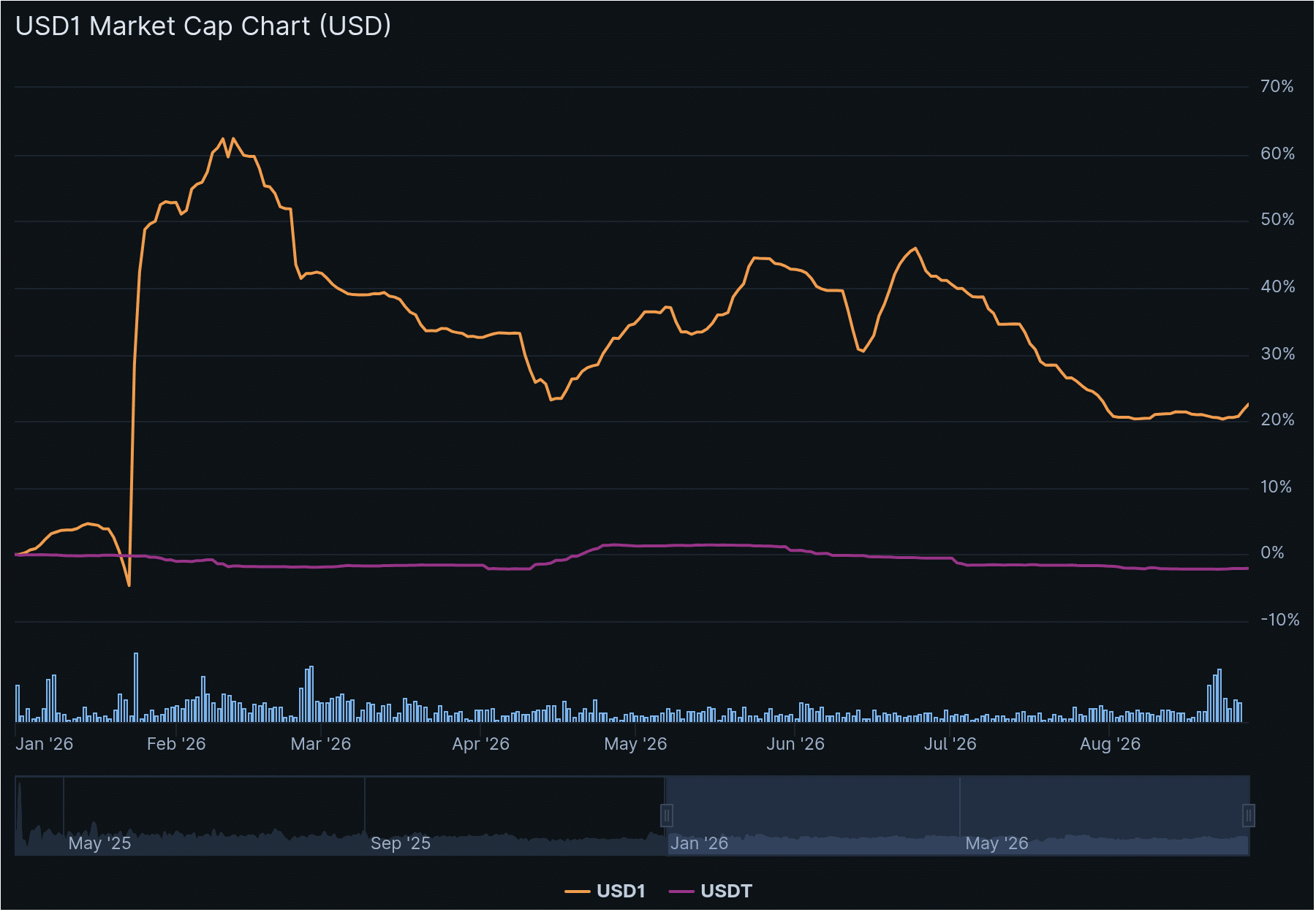
Task: Click the 40% y-axis label
Action: click(1277, 286)
